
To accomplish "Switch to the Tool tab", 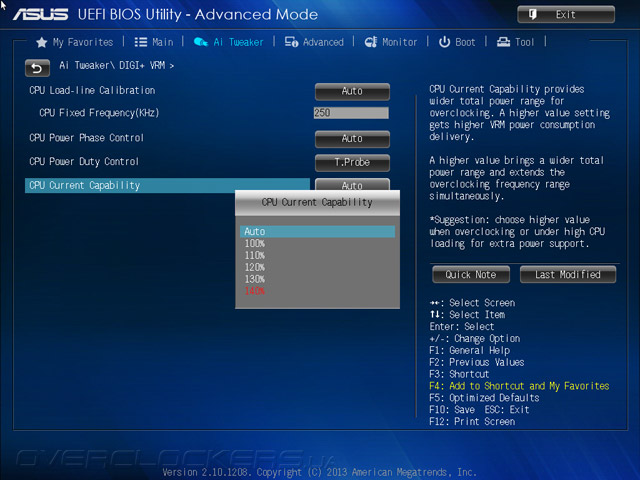I will pos(524,42).
